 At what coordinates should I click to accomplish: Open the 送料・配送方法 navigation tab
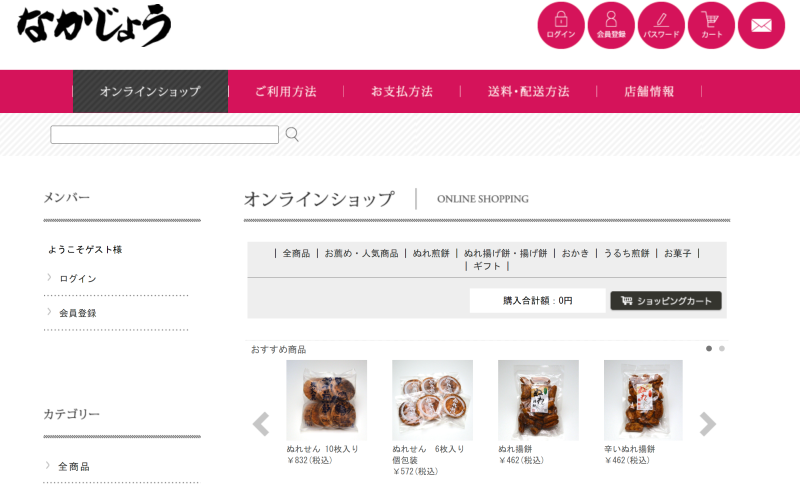point(529,91)
